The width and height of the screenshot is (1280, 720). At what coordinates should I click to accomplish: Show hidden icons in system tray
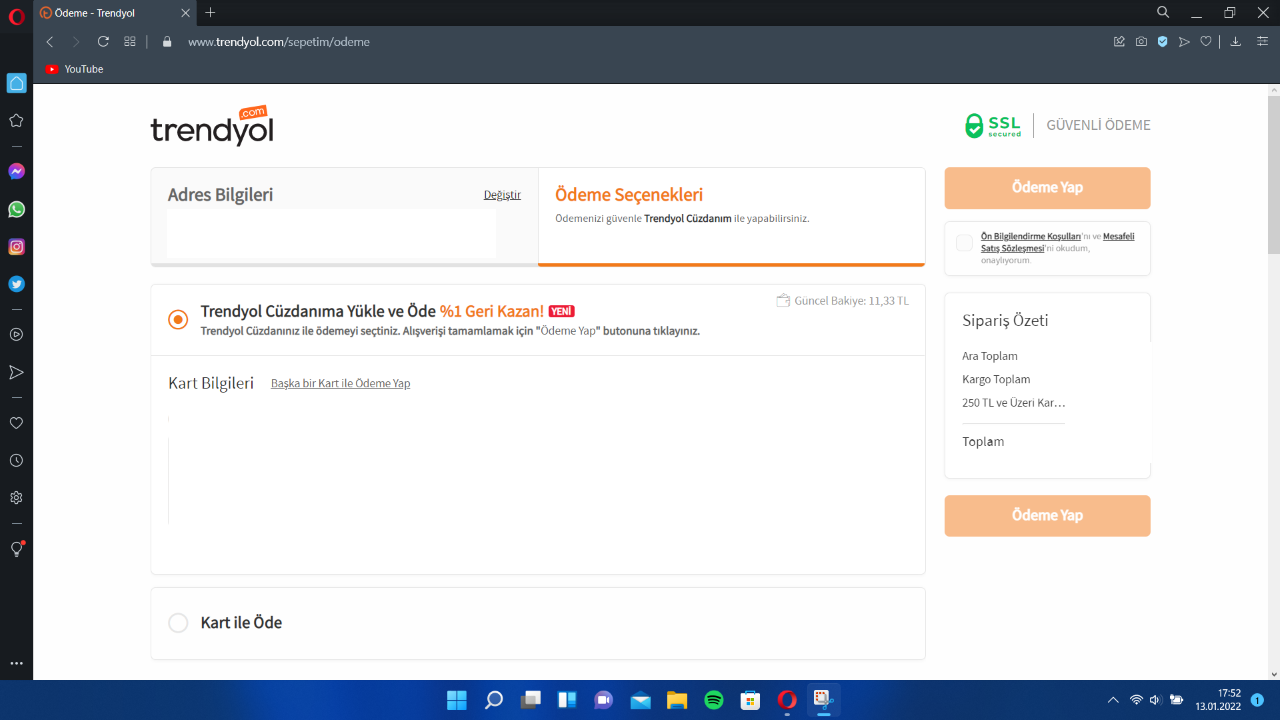(x=1113, y=700)
